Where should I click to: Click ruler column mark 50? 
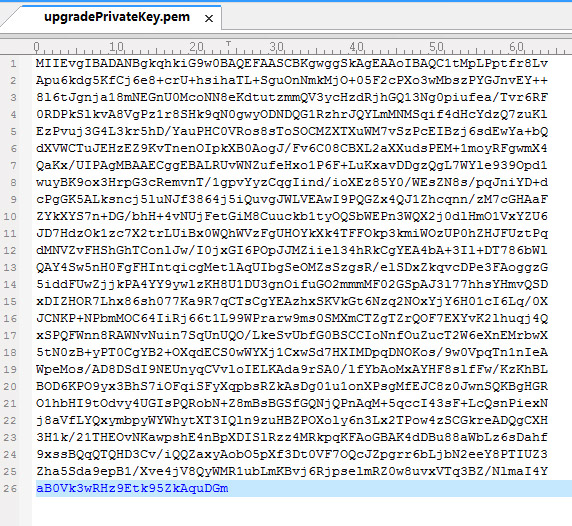coord(437,47)
